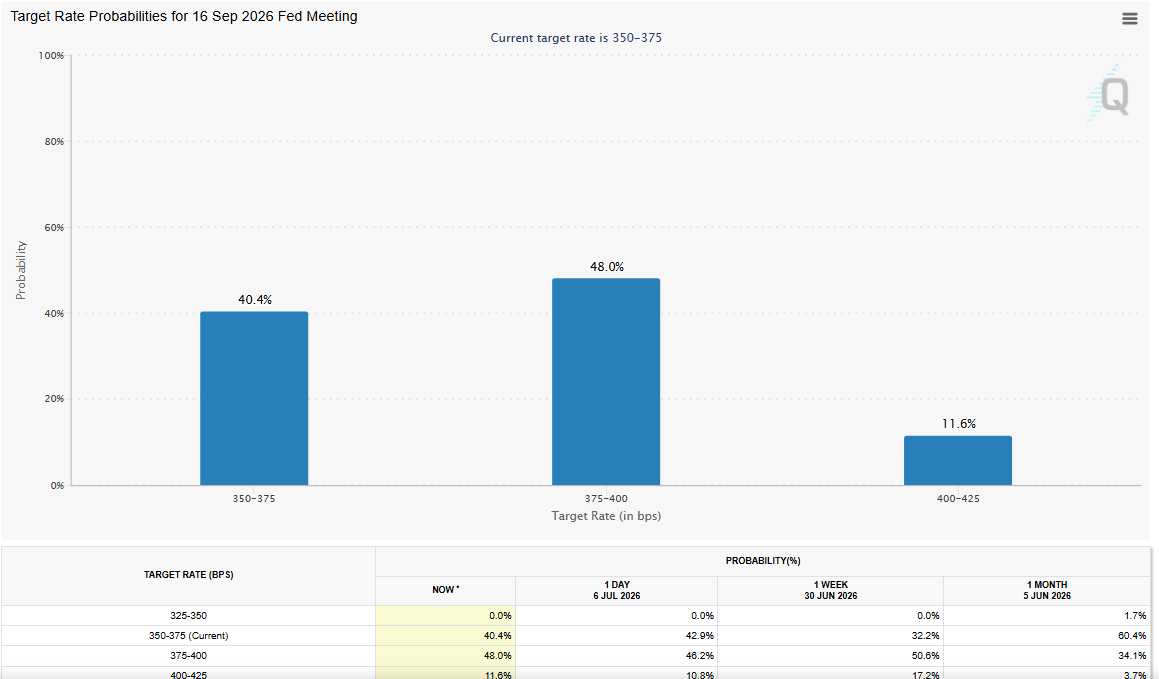Click the 40.4% label above the bar
Screen dimensions: 1159x679
[x=255, y=300]
